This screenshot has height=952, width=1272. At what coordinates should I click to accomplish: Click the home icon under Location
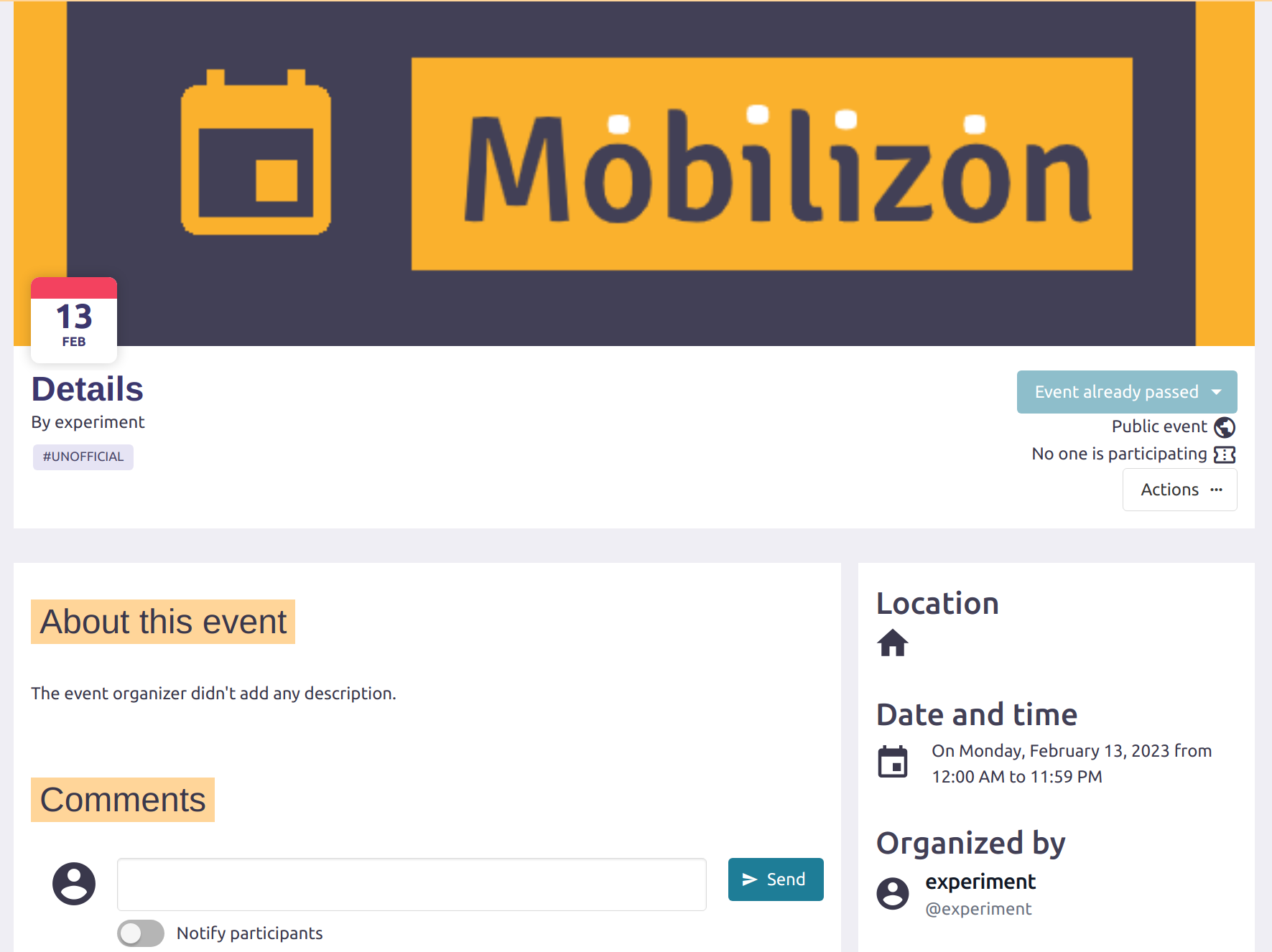[893, 643]
